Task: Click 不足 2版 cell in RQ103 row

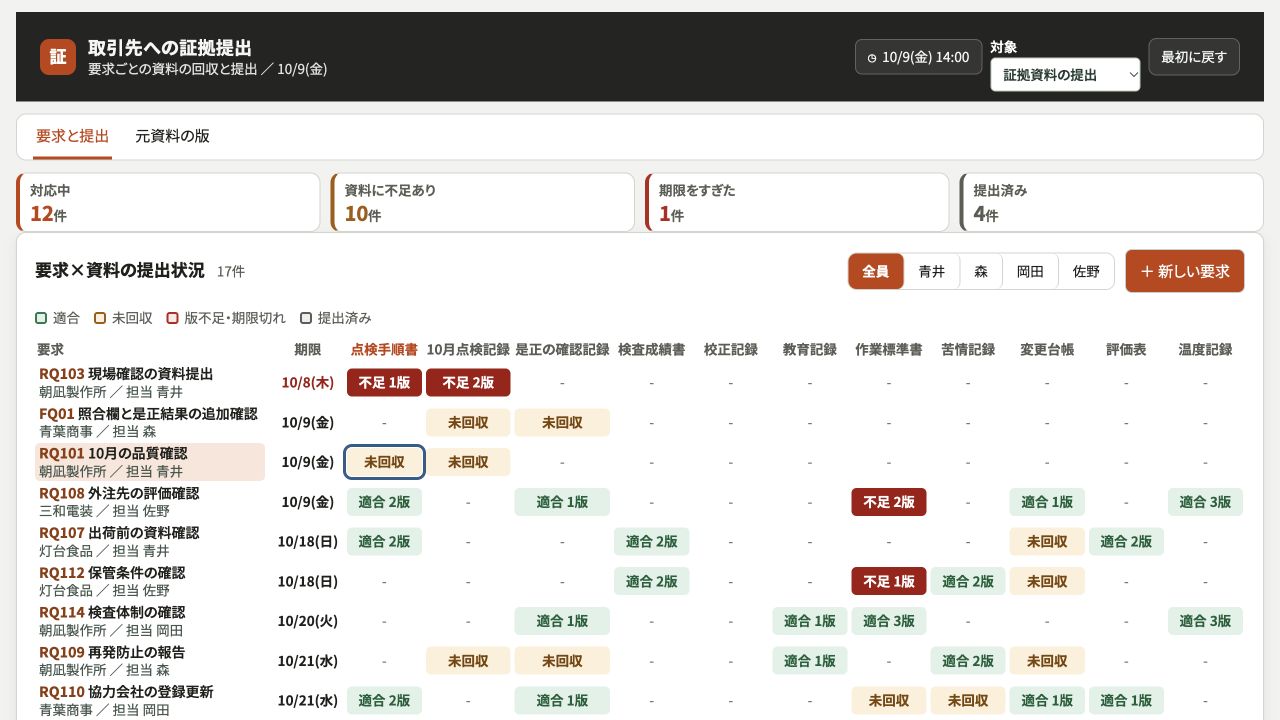Action: click(468, 382)
